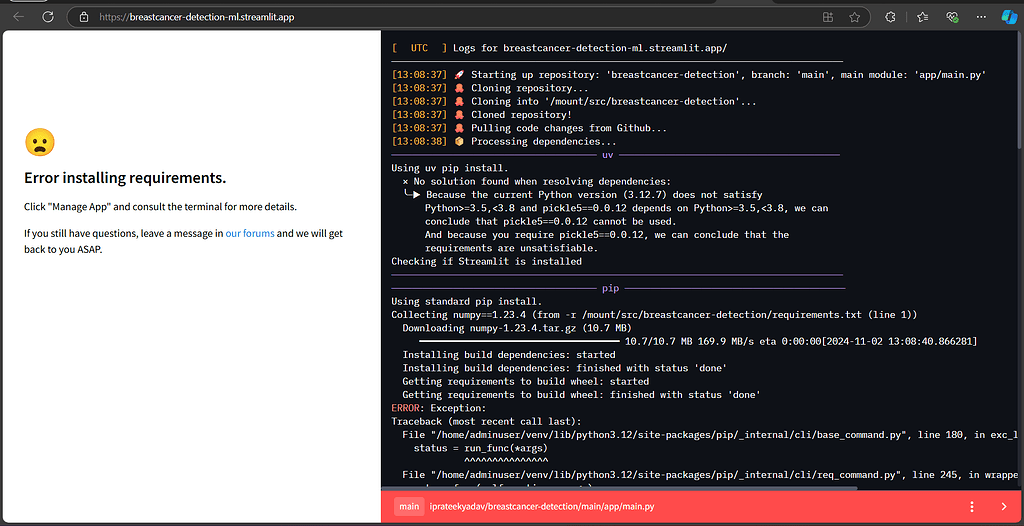Screen dimensions: 1024x526
Task: Open the Favorites list icon
Action: 922,17
